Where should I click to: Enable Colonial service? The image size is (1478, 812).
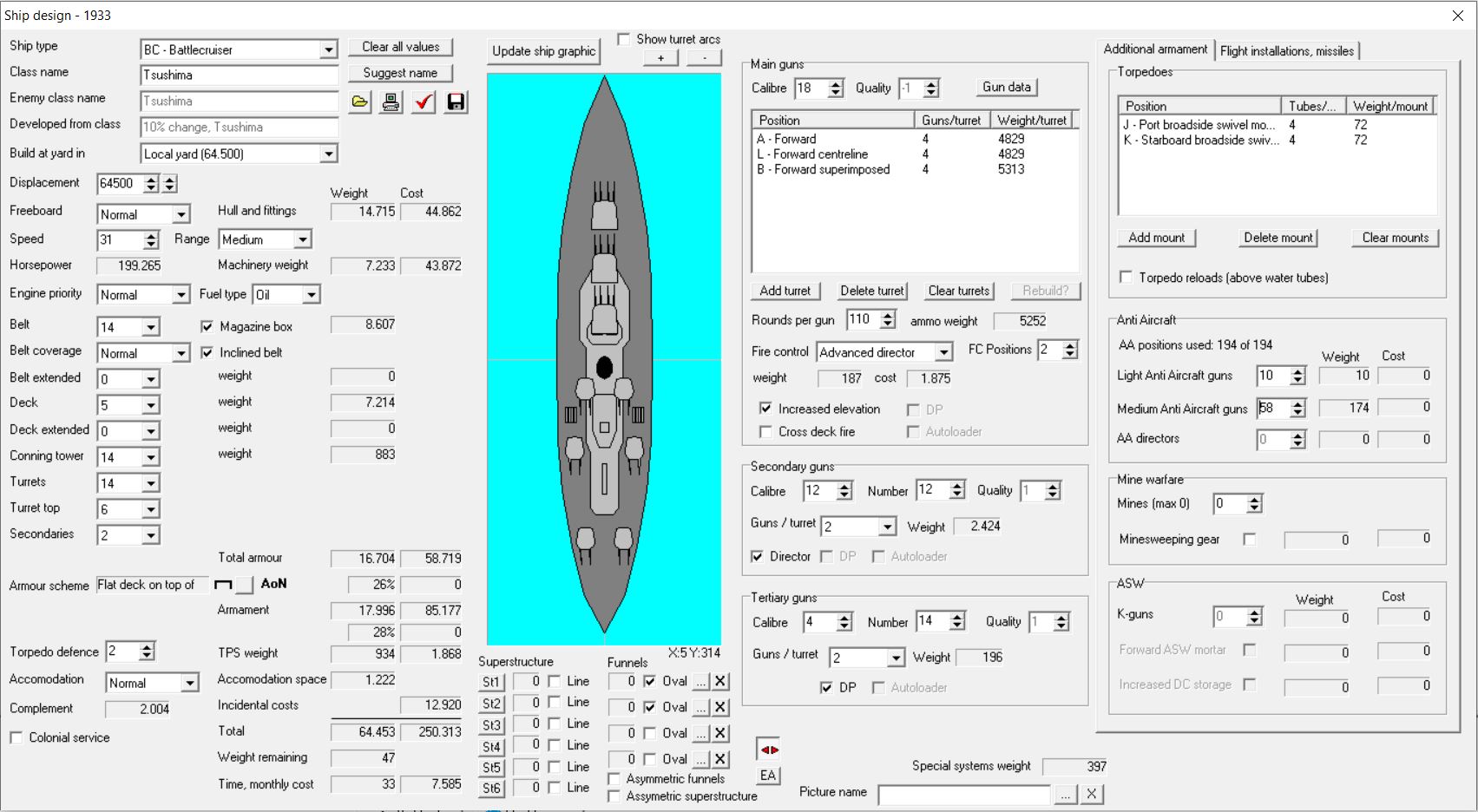[16, 738]
